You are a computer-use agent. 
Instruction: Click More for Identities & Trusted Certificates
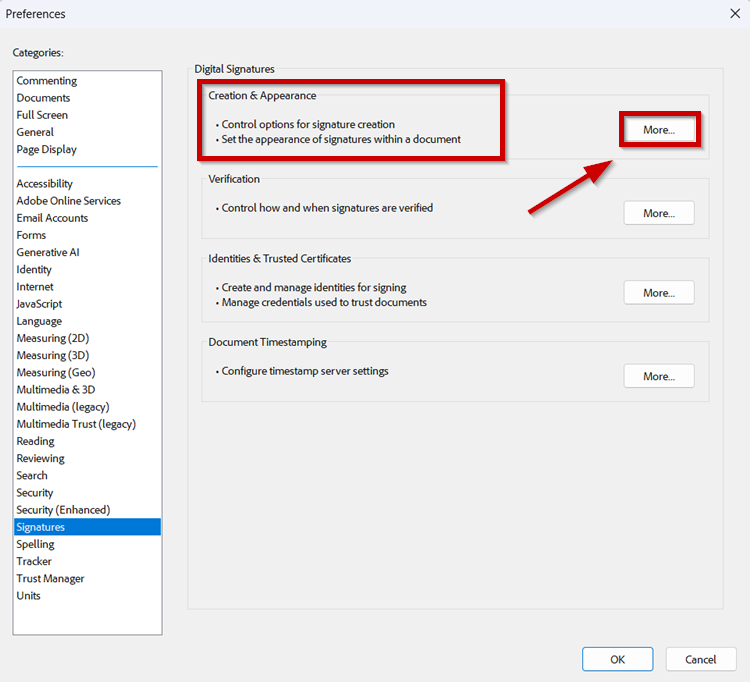click(x=658, y=293)
